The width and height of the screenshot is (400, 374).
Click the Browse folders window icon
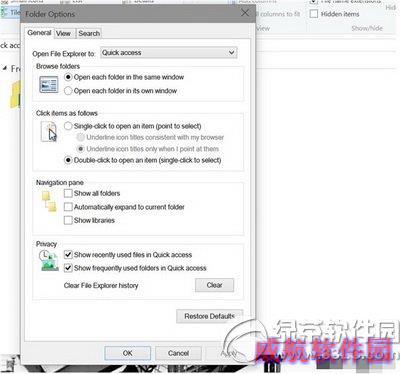pyautogui.click(x=49, y=84)
